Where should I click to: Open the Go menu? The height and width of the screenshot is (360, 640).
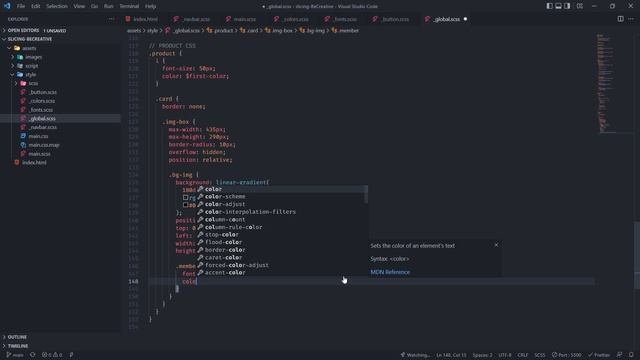pos(94,6)
